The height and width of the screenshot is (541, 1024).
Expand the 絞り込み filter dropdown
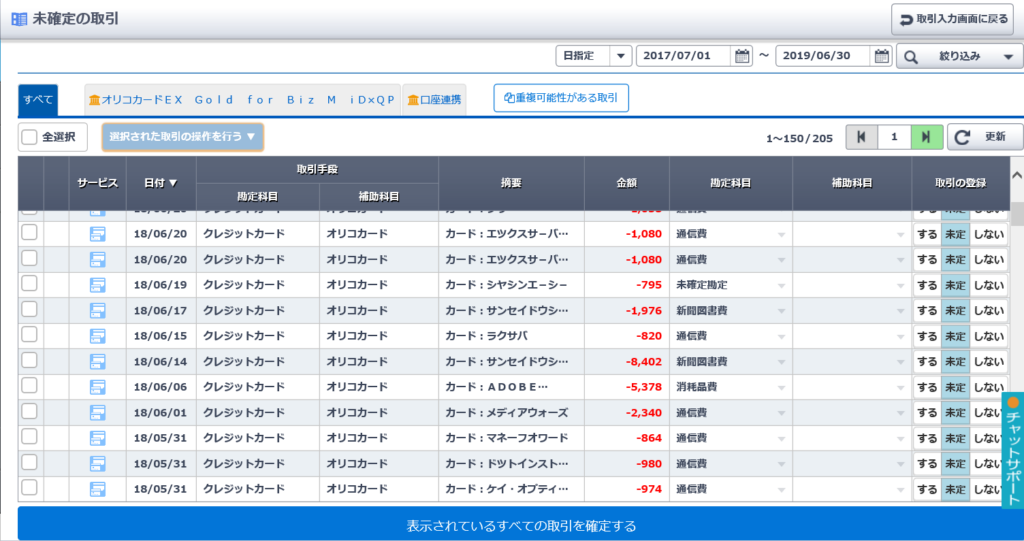coord(959,57)
